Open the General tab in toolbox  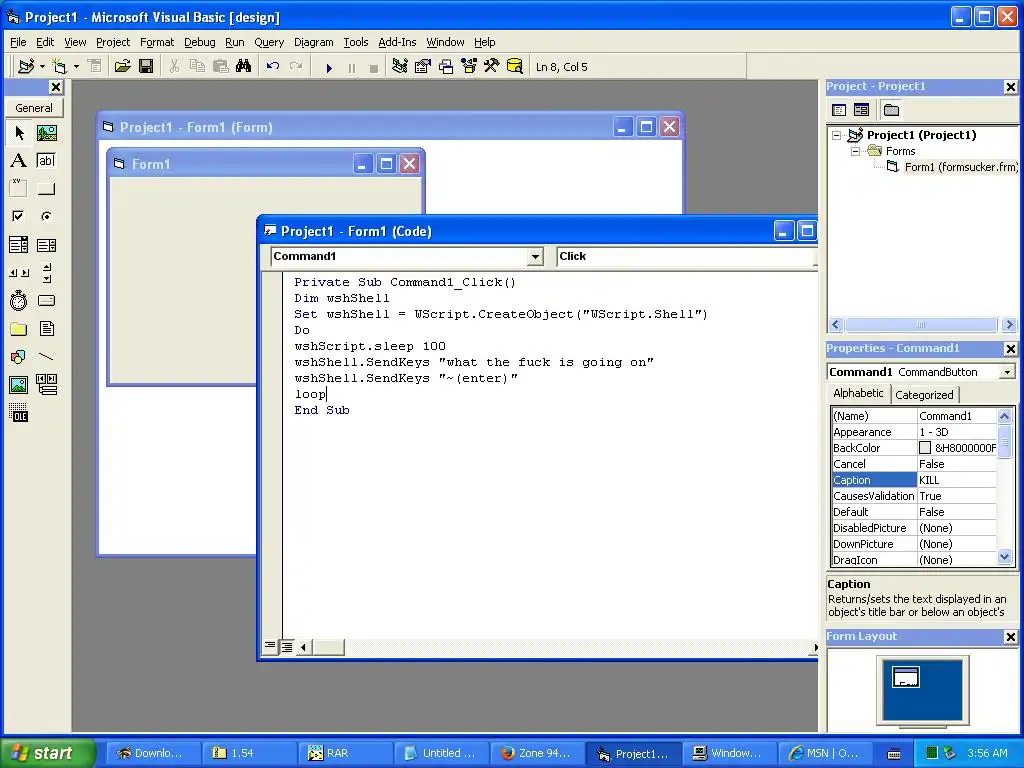34,108
